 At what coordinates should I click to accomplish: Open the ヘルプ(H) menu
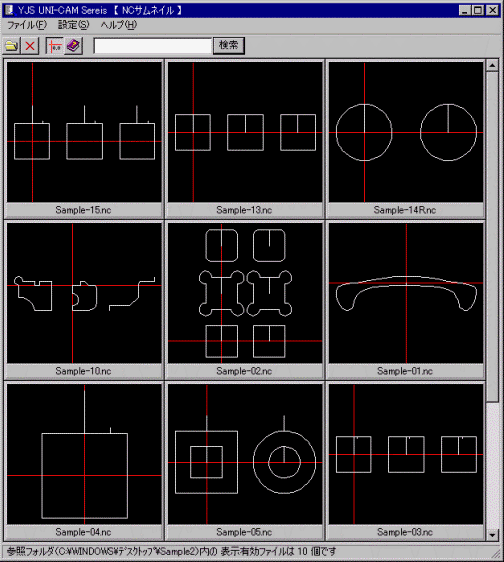[119, 25]
